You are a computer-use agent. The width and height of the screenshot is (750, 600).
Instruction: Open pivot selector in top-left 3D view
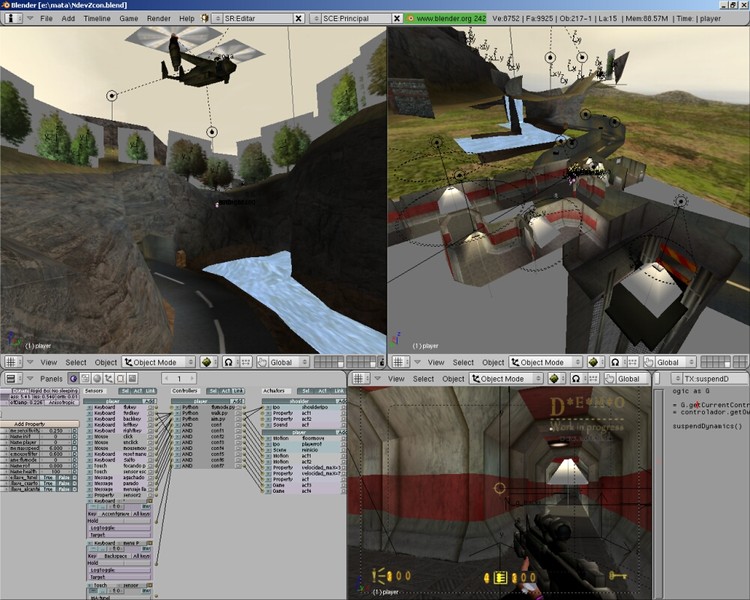point(229,362)
